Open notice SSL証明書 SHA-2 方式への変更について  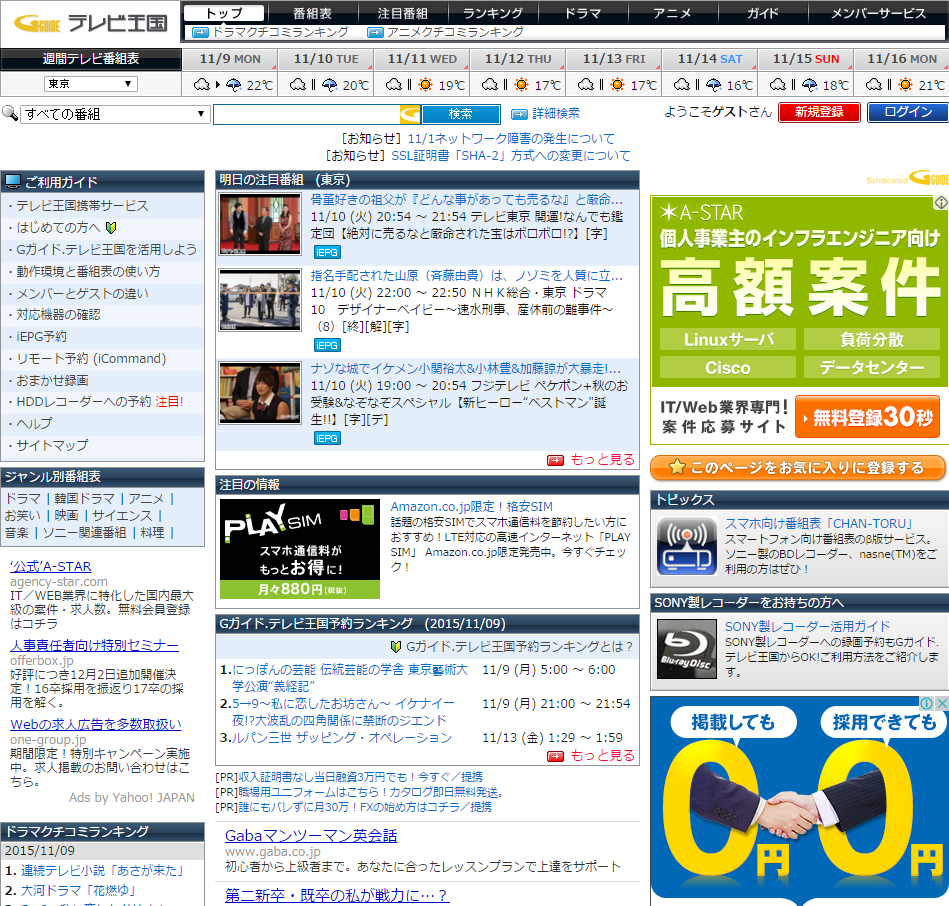point(511,156)
